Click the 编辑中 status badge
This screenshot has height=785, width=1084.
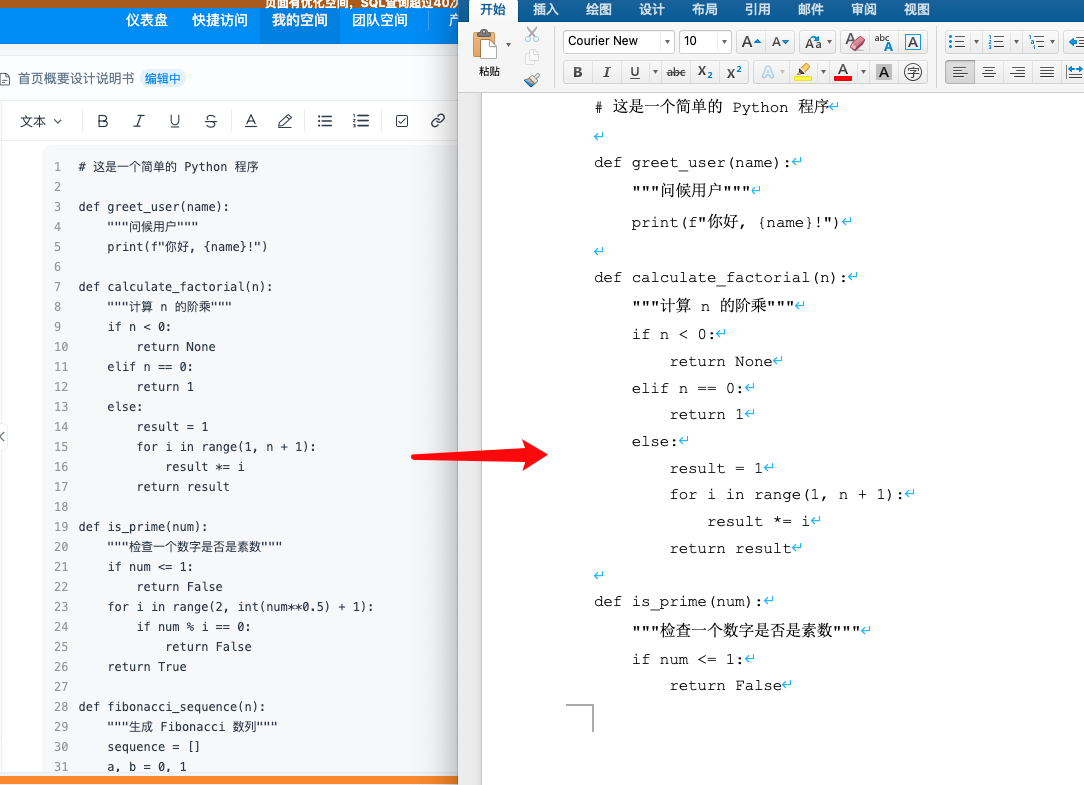coord(163,79)
